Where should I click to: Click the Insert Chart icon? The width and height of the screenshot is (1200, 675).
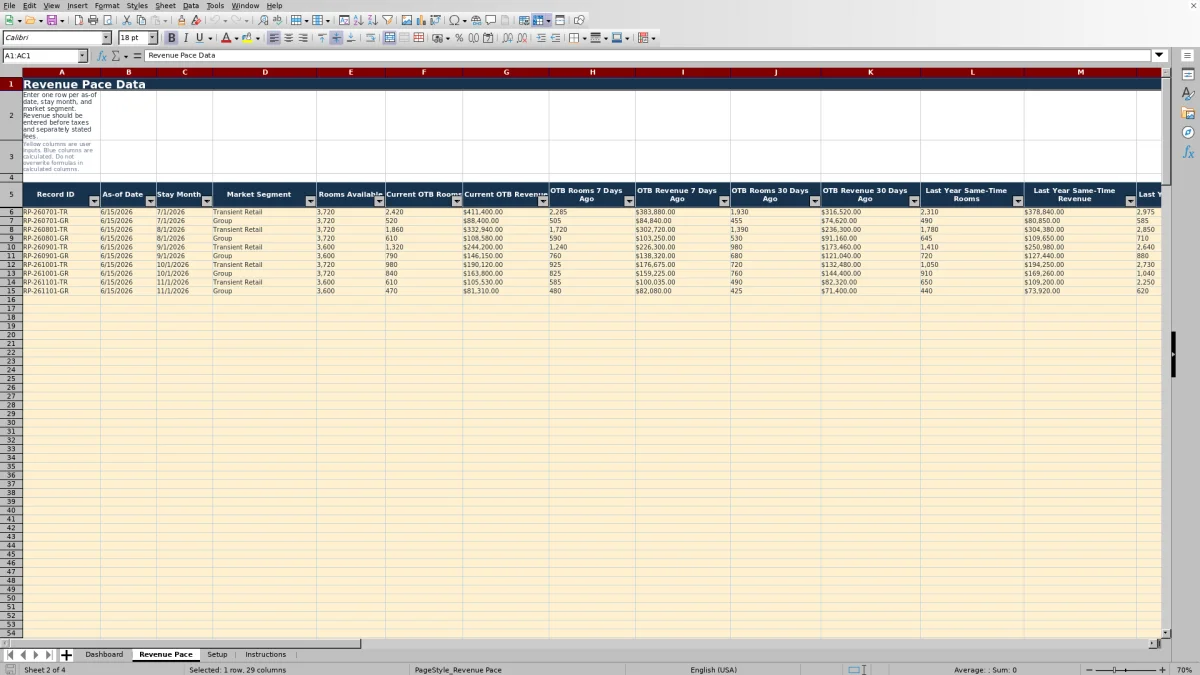421,20
